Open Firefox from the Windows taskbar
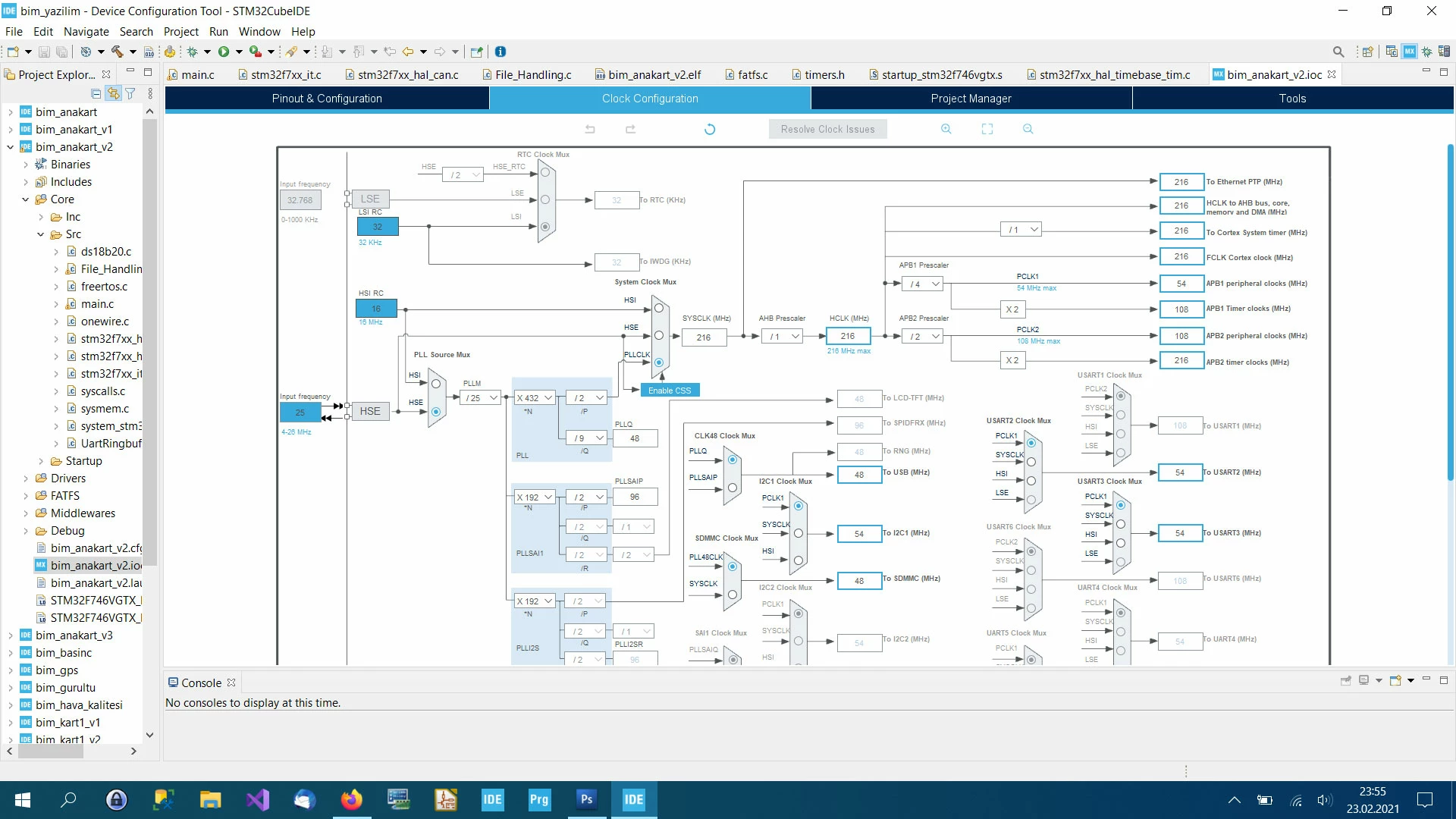This screenshot has width=1456, height=819. (x=351, y=799)
